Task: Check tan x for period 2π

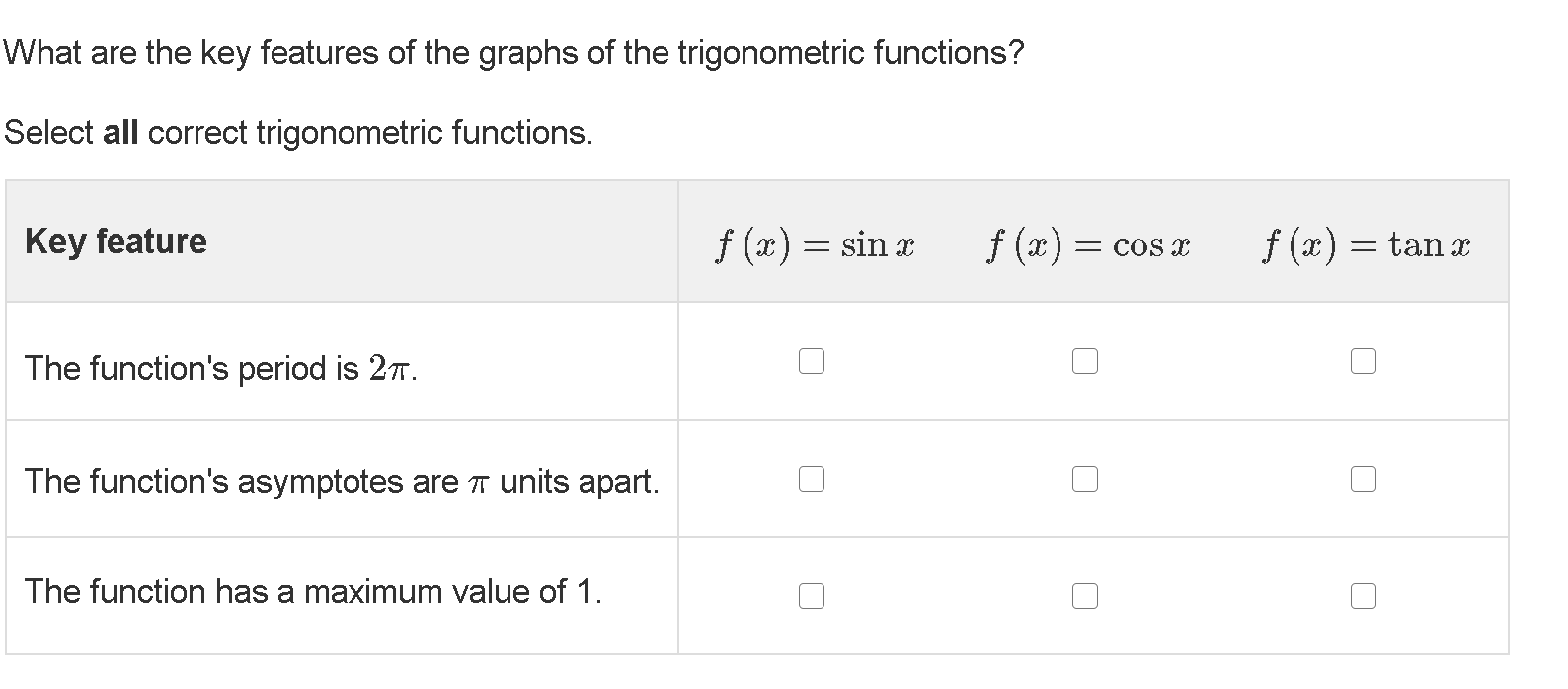Action: (1363, 362)
